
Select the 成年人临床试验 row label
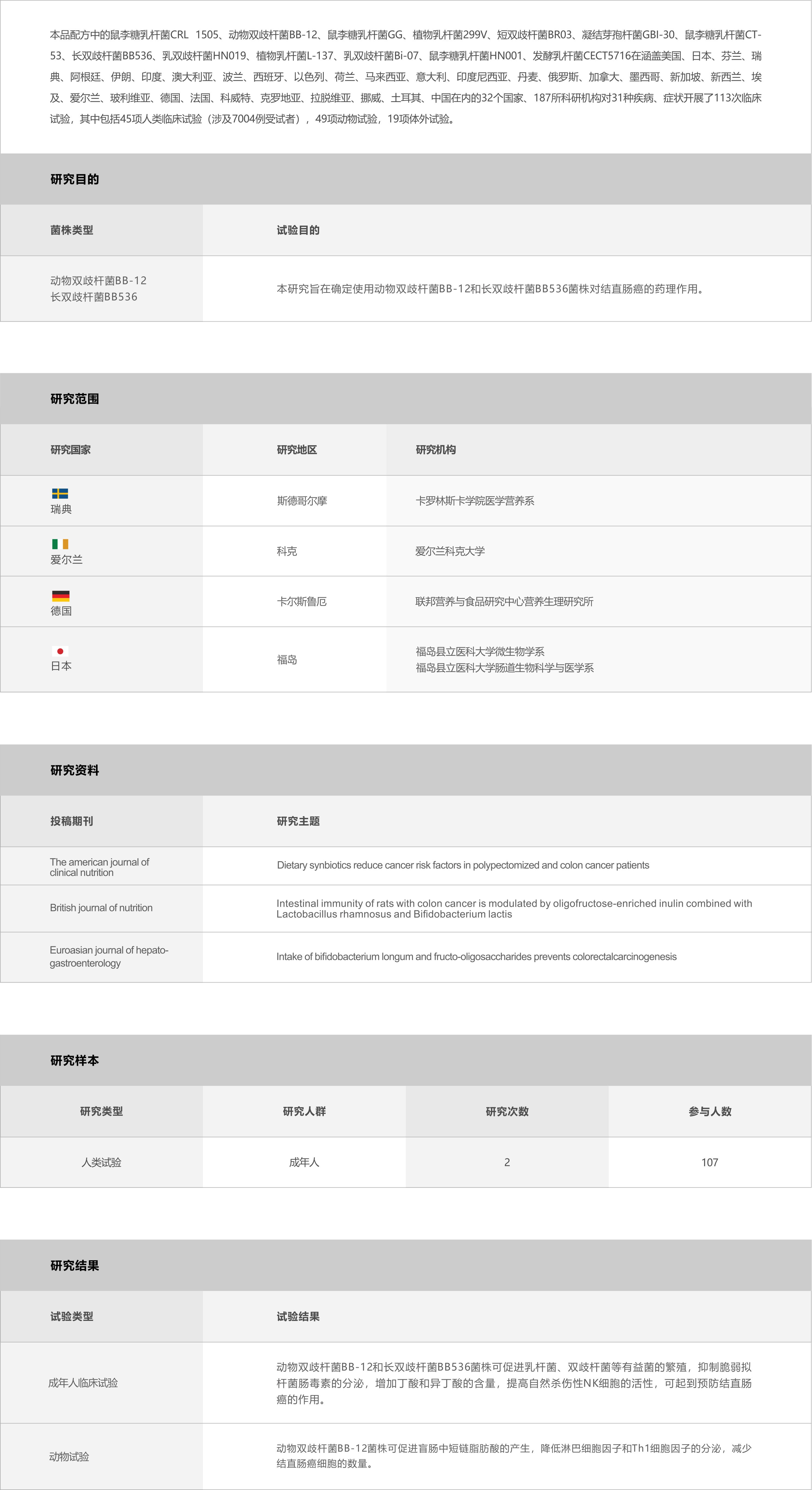[83, 1383]
